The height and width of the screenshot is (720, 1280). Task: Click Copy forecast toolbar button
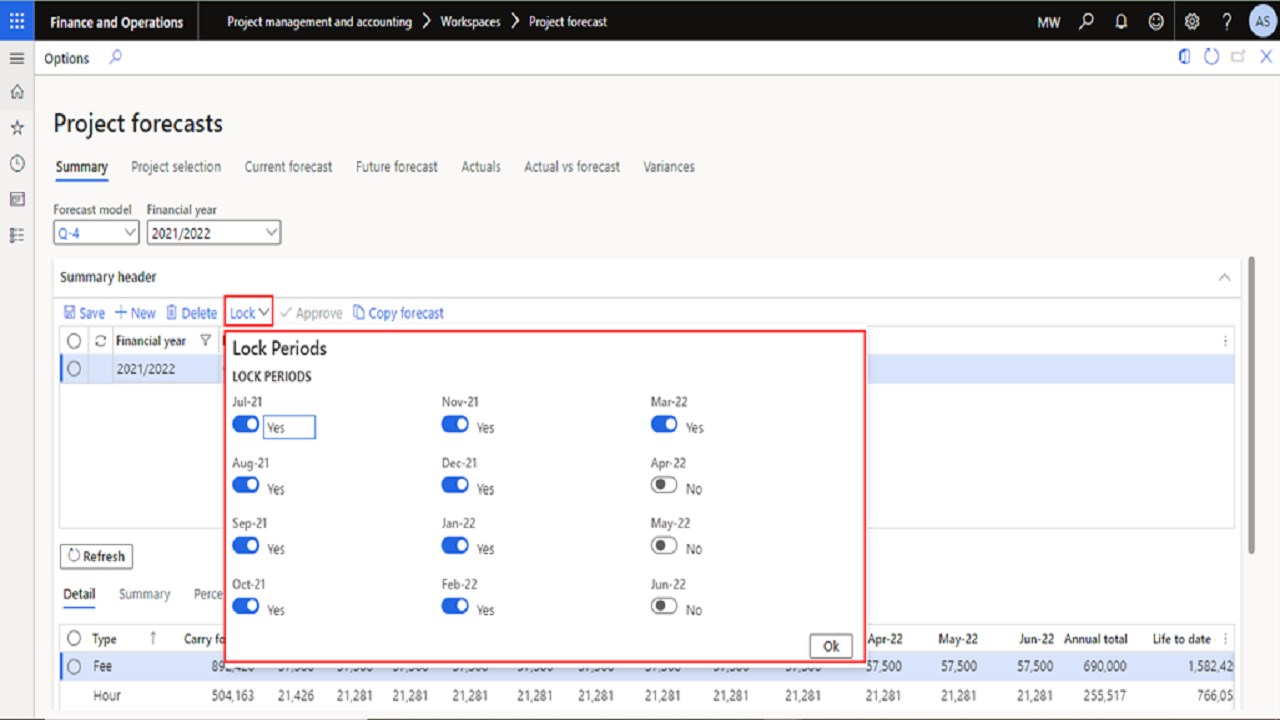coord(398,313)
